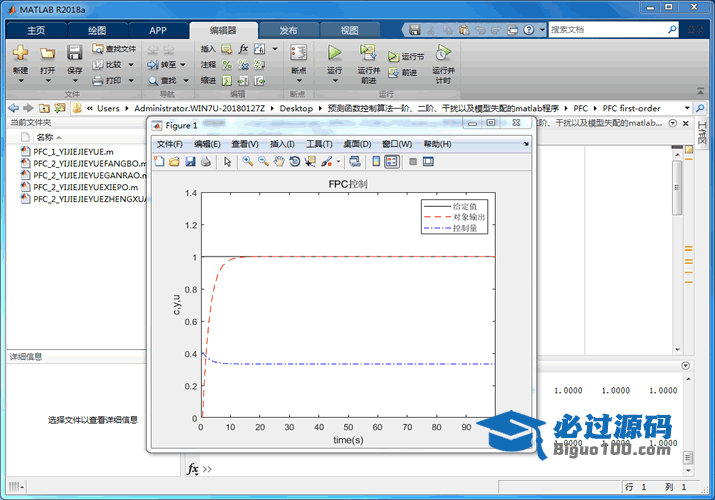Select the Edit Plot arrow tool

(x=228, y=162)
